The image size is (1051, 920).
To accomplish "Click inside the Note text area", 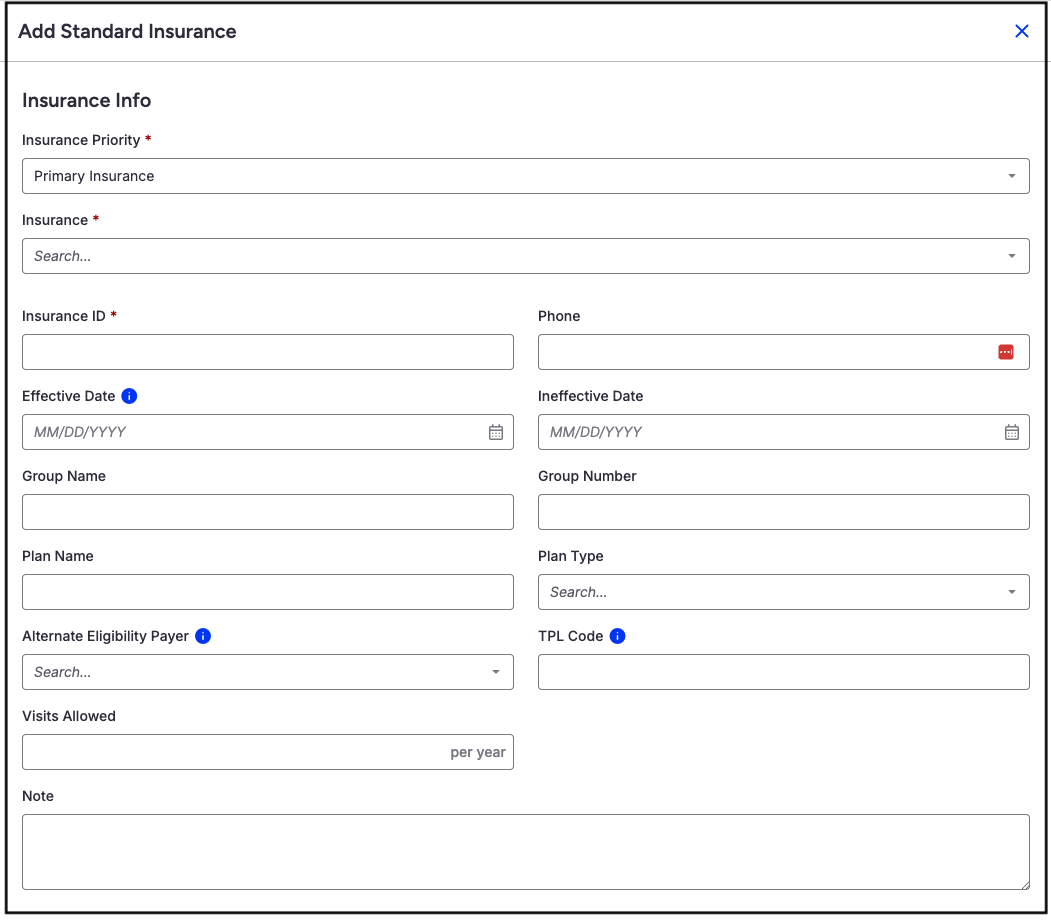I will tap(525, 851).
